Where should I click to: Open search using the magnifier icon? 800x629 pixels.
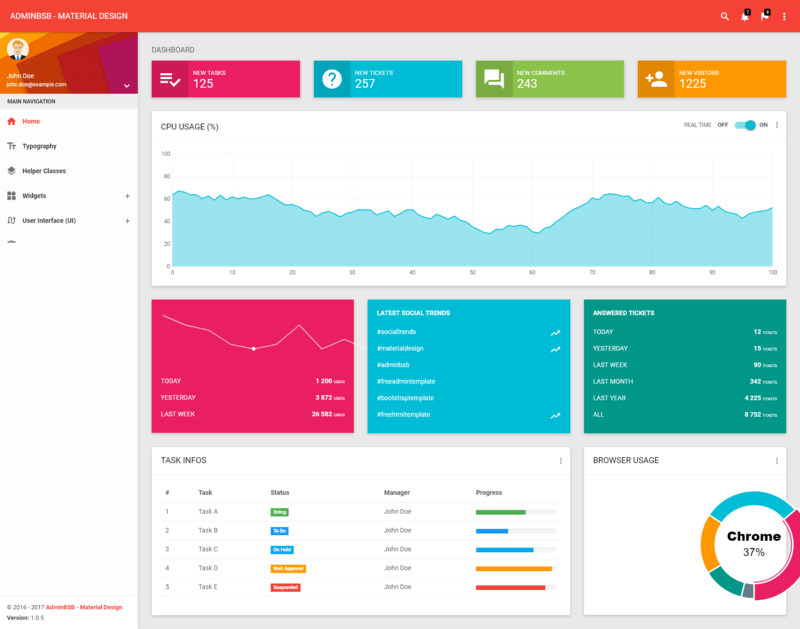[725, 17]
